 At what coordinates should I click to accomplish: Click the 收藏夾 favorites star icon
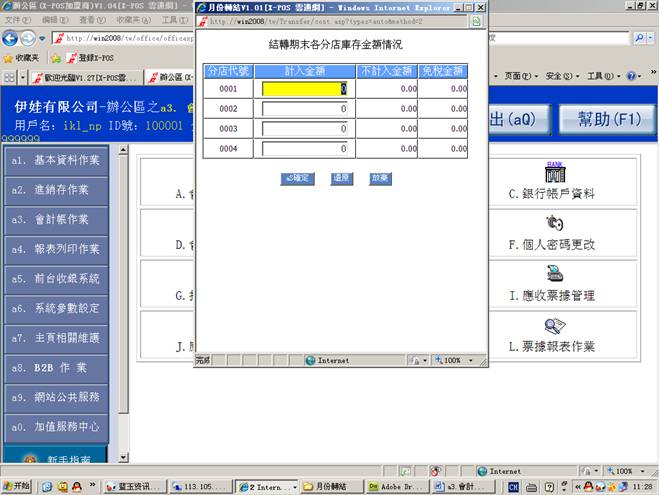click(x=8, y=58)
